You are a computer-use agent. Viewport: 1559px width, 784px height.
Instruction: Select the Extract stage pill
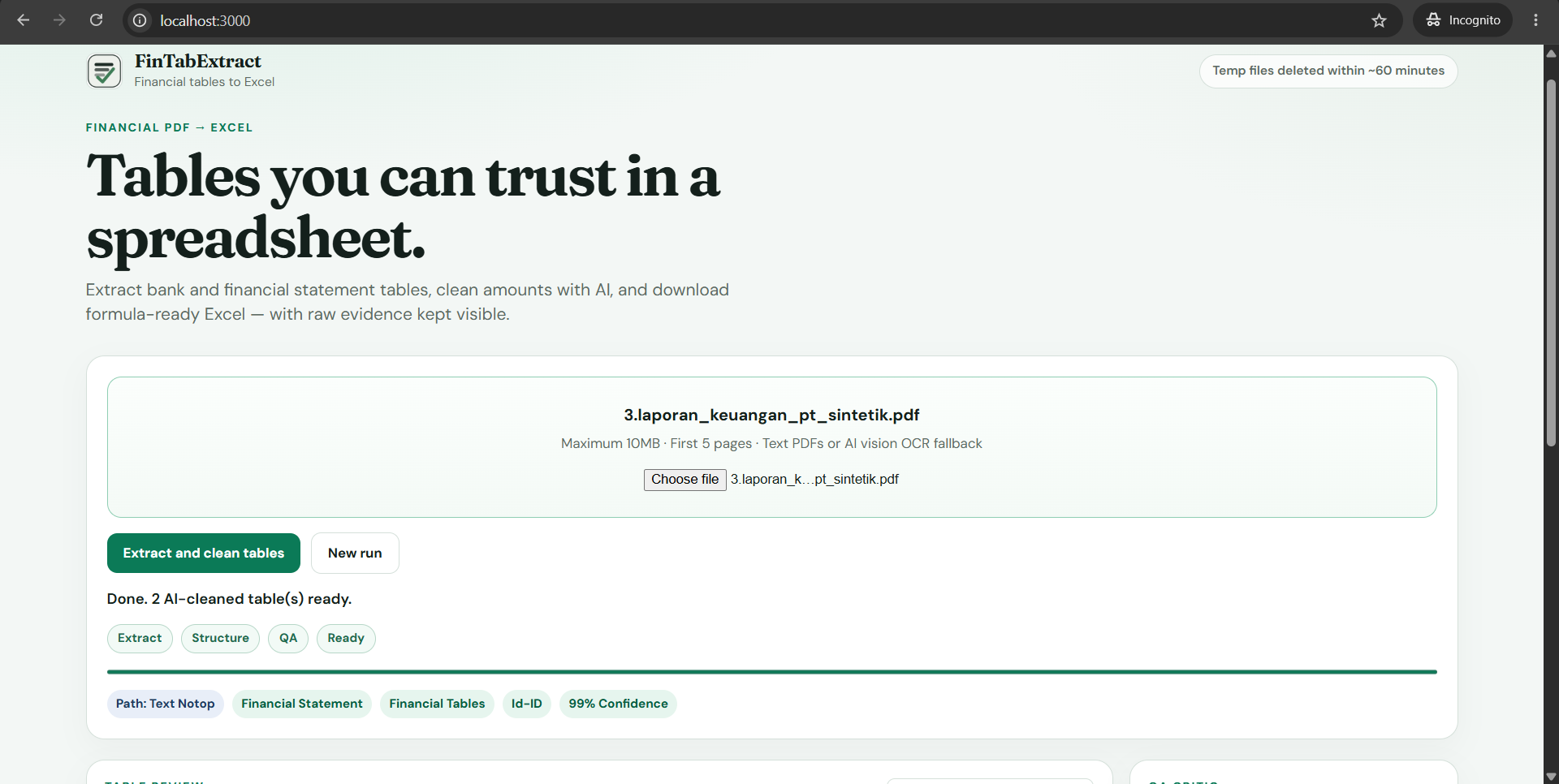coord(140,638)
